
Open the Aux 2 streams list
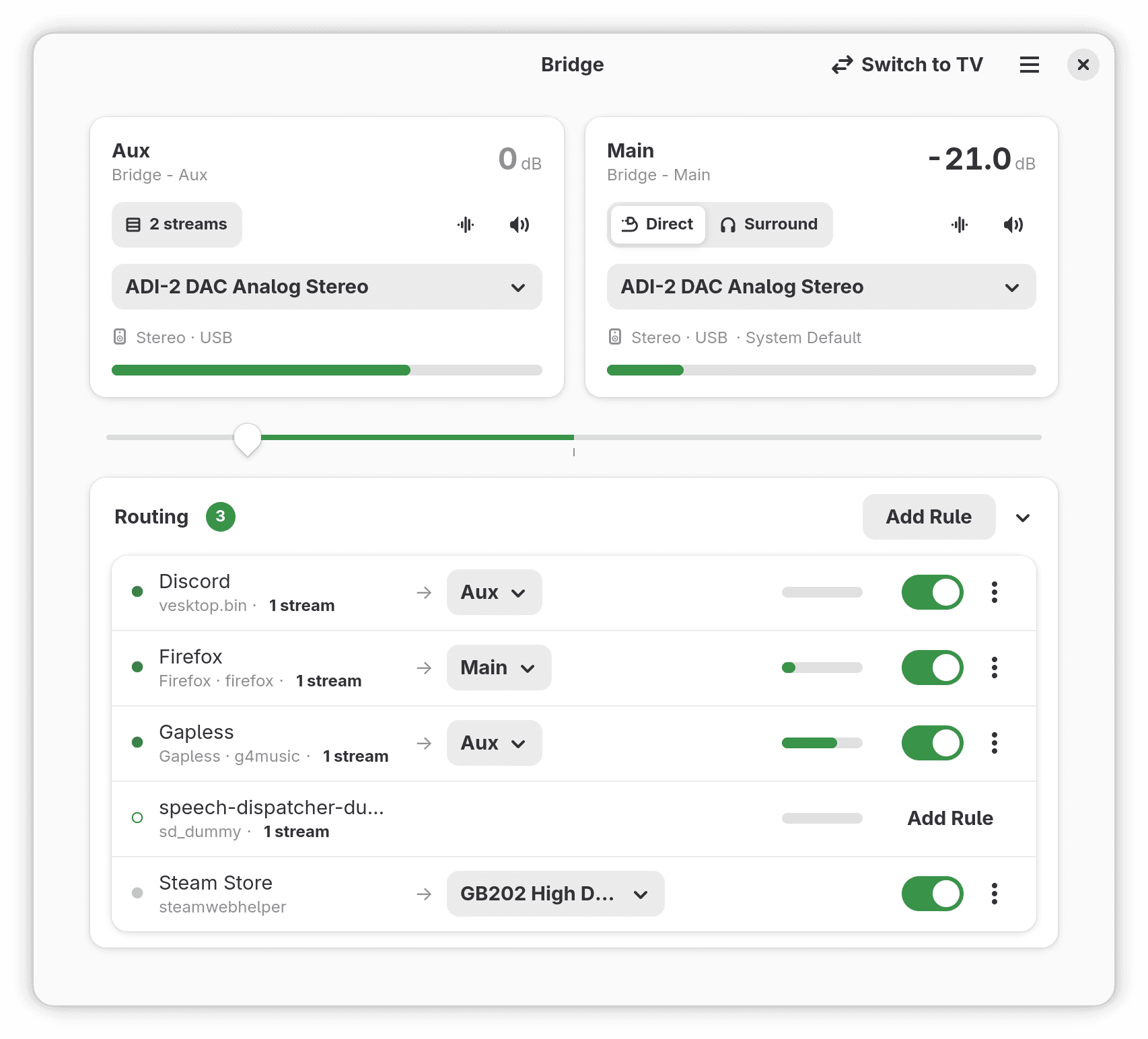pos(177,225)
